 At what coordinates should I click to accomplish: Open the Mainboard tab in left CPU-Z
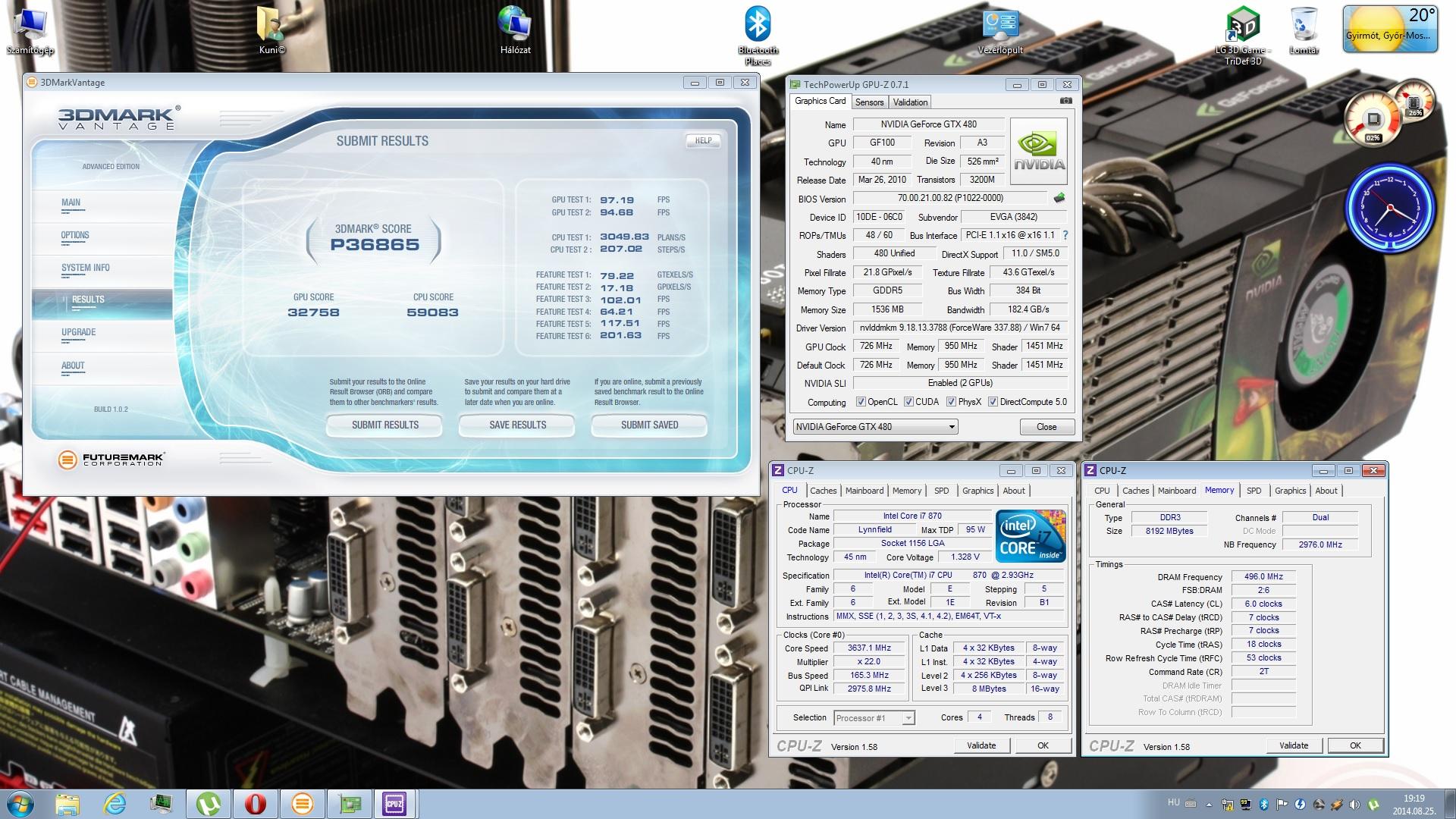864,491
